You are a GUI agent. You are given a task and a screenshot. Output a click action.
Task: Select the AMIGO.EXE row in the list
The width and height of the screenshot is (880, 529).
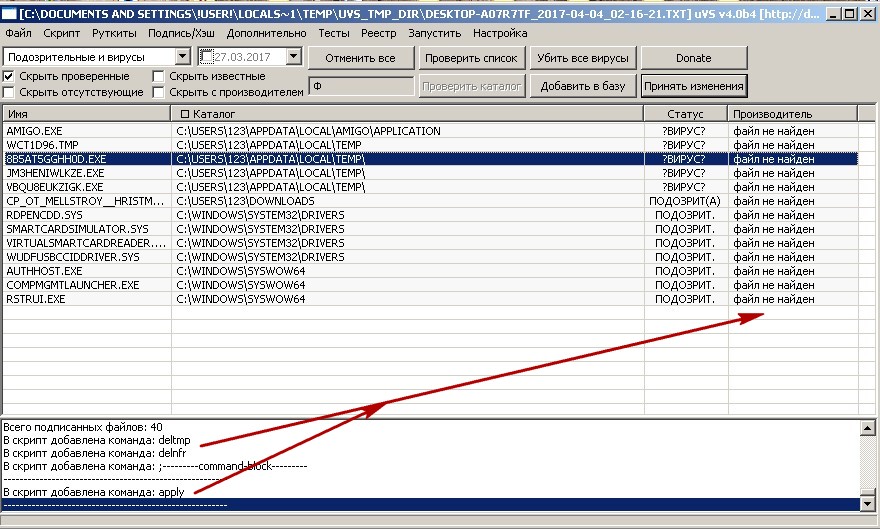(35, 131)
